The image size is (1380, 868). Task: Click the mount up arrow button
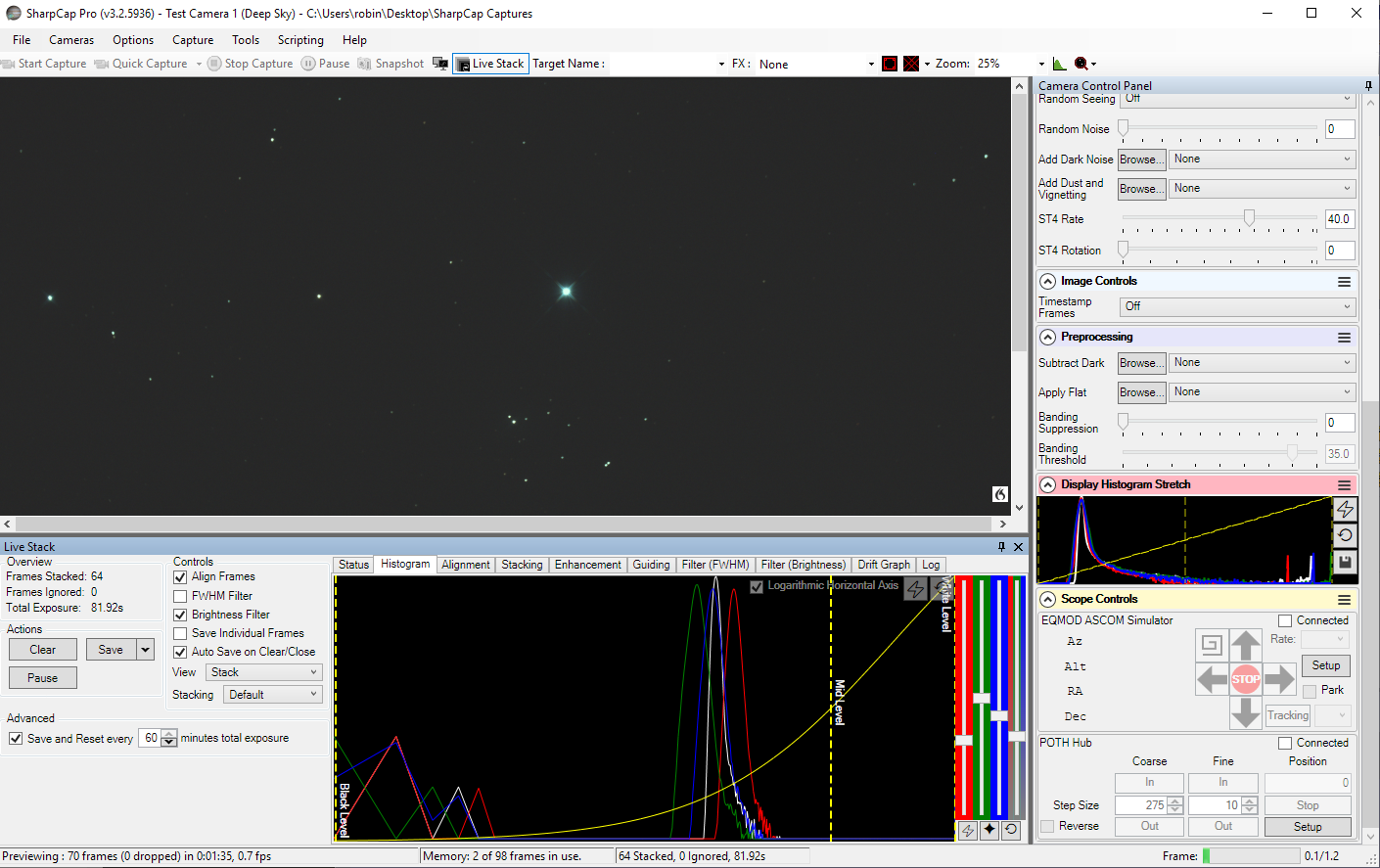(1245, 645)
